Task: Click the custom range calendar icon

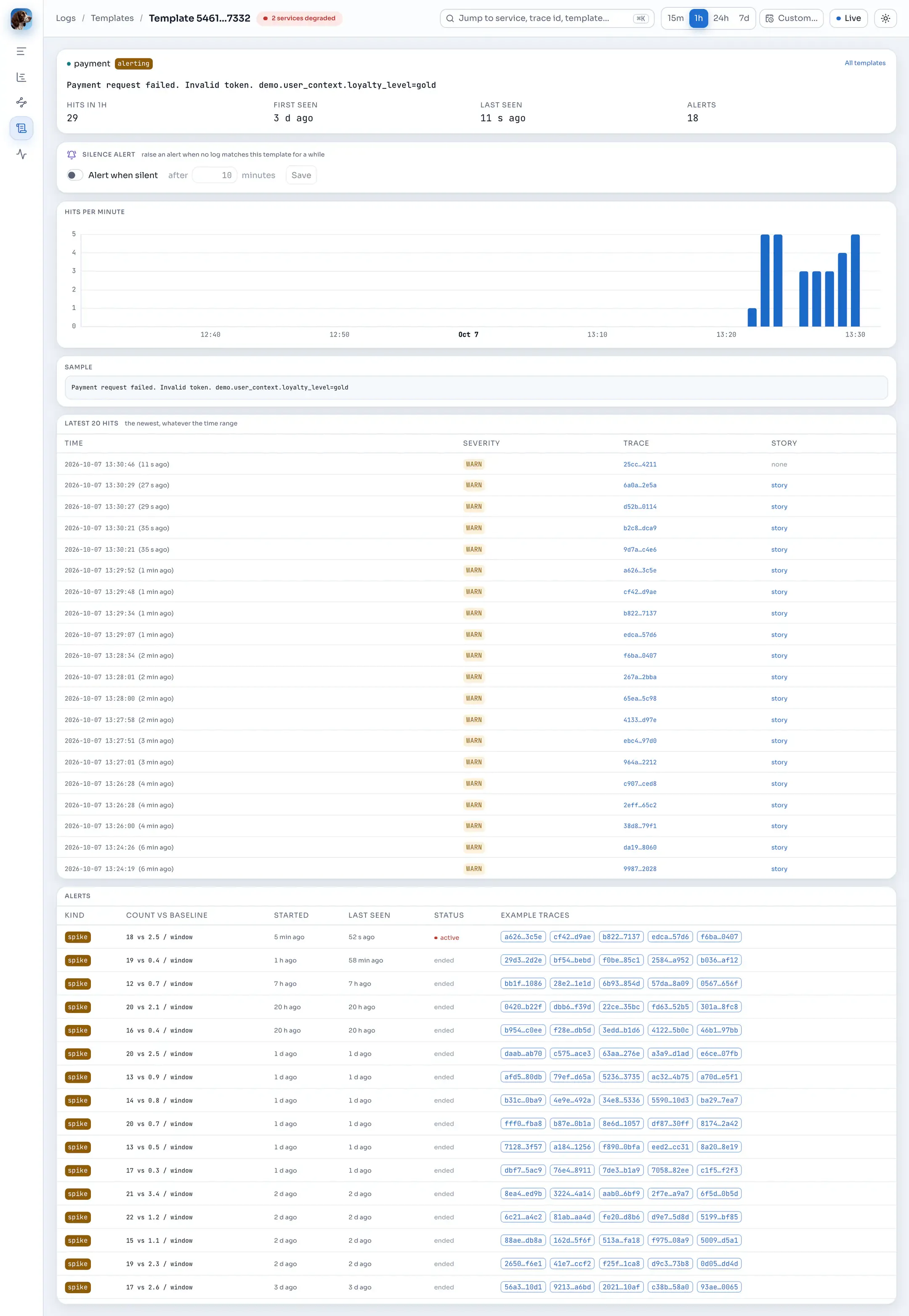Action: coord(769,18)
